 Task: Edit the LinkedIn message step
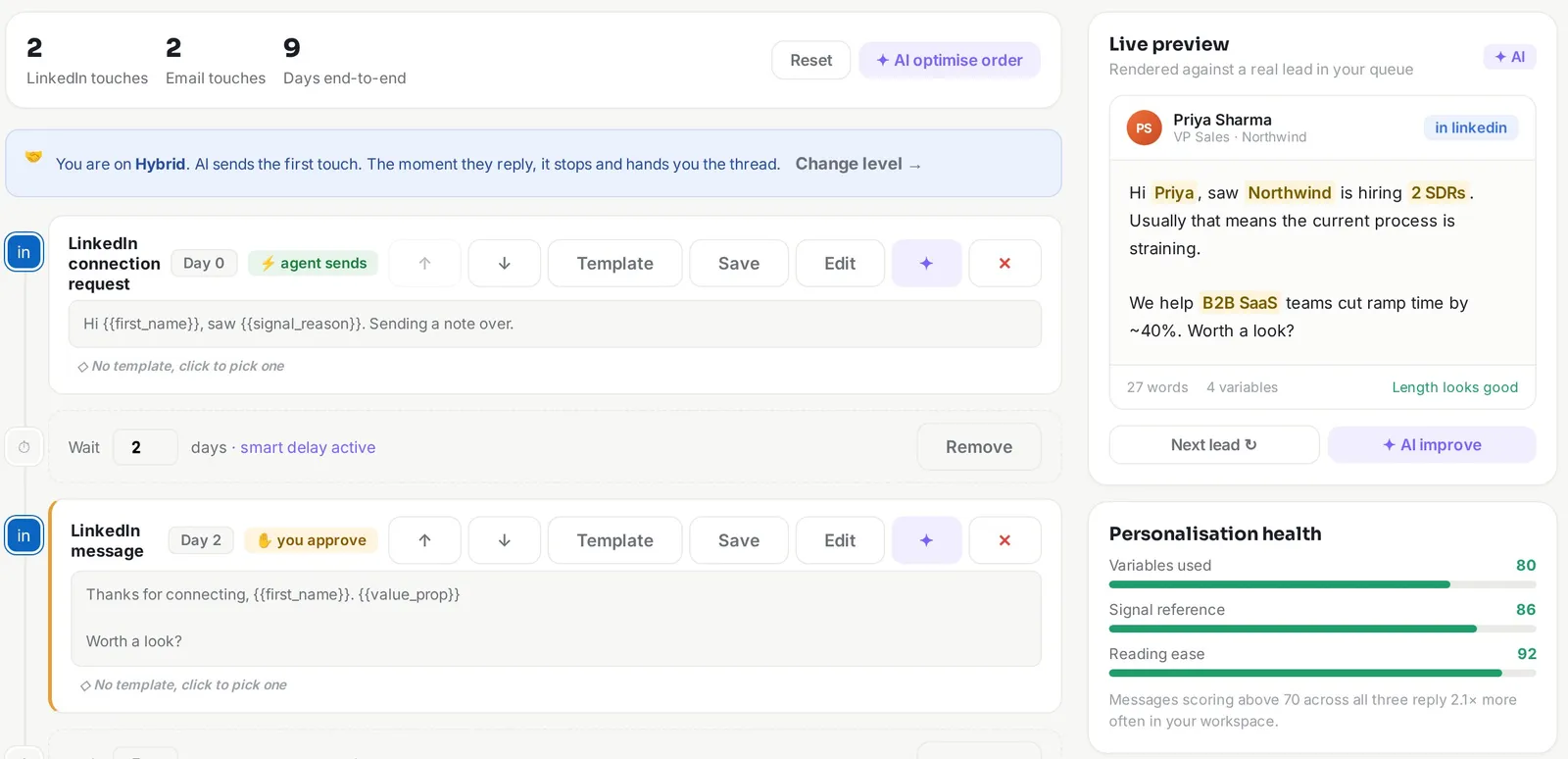pyautogui.click(x=840, y=540)
